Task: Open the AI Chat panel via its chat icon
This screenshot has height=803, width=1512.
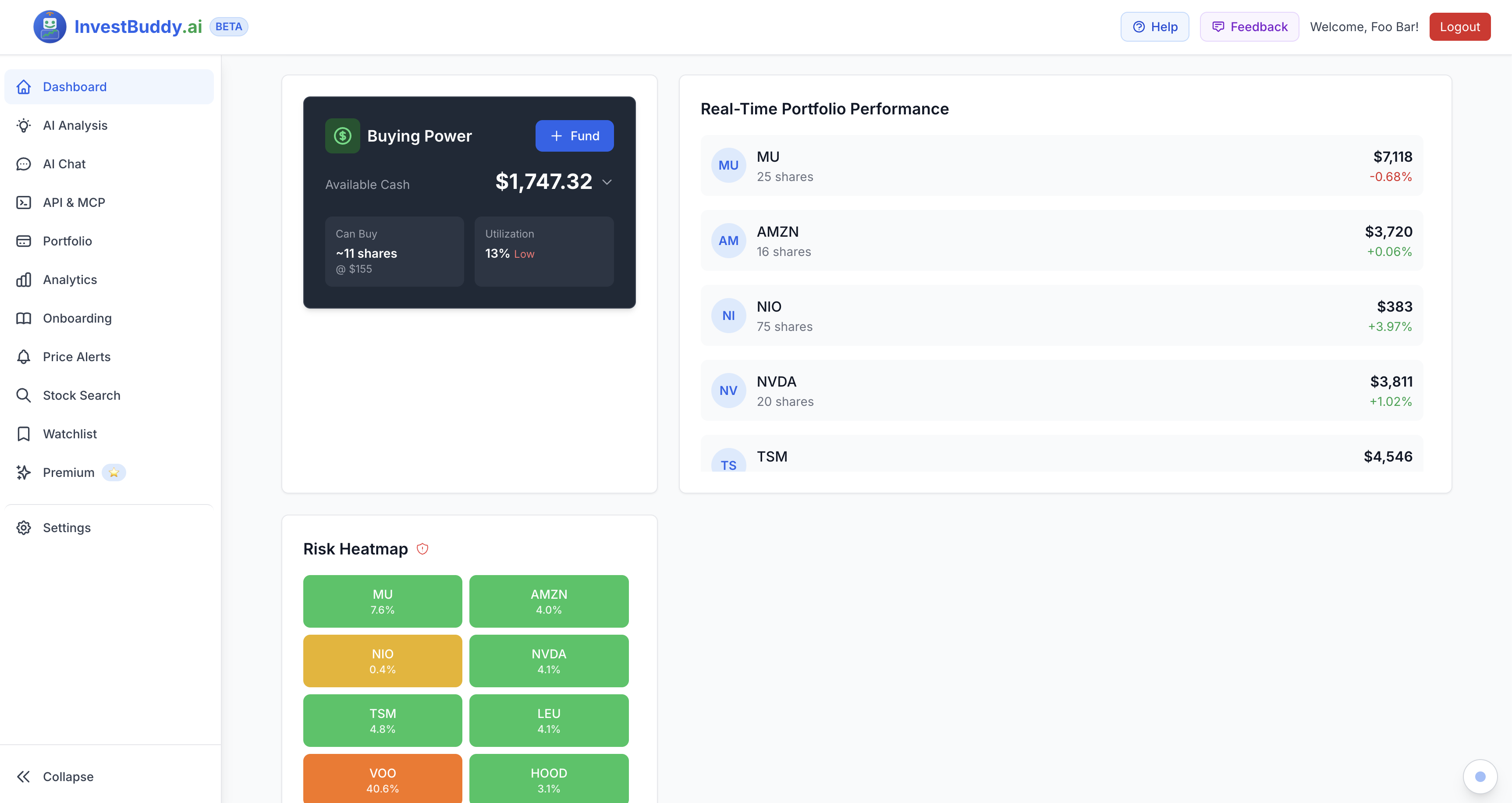Action: click(24, 164)
